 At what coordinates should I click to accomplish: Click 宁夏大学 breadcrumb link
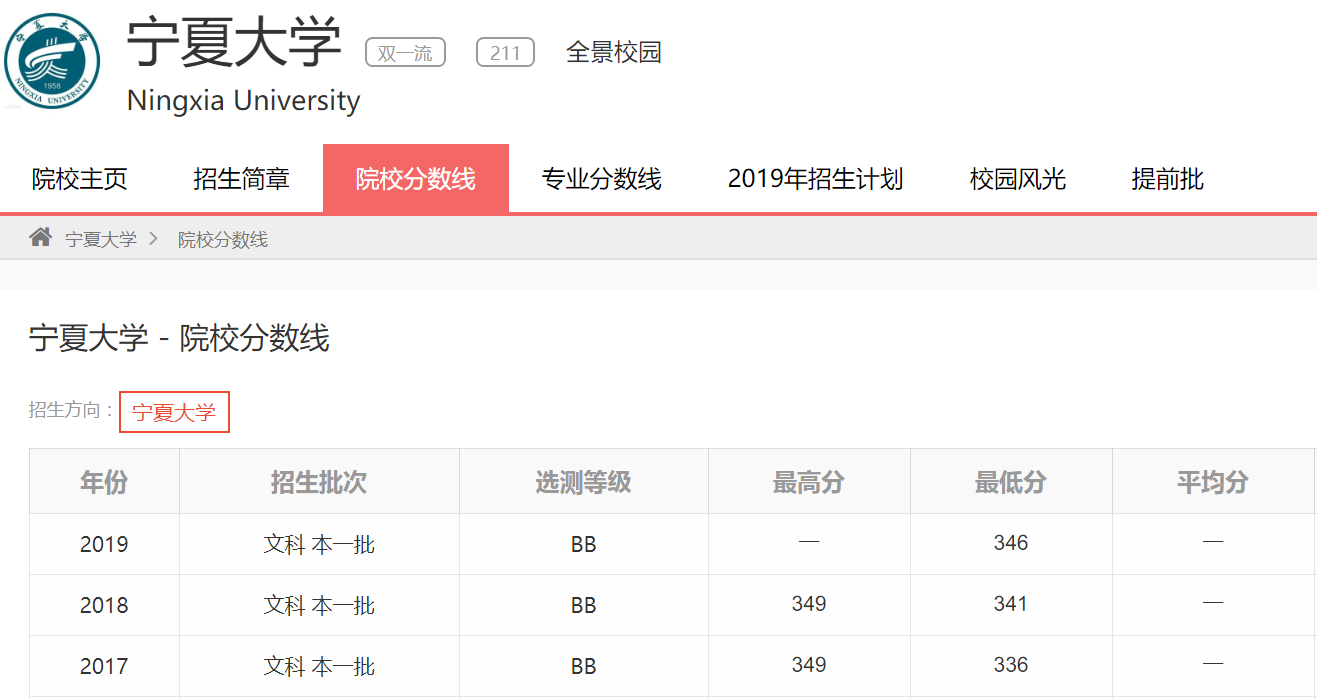click(x=101, y=240)
